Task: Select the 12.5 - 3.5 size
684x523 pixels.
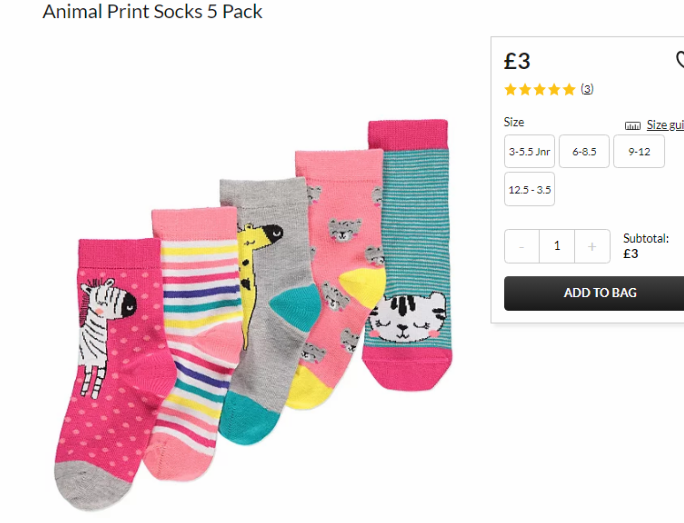Action: point(529,189)
